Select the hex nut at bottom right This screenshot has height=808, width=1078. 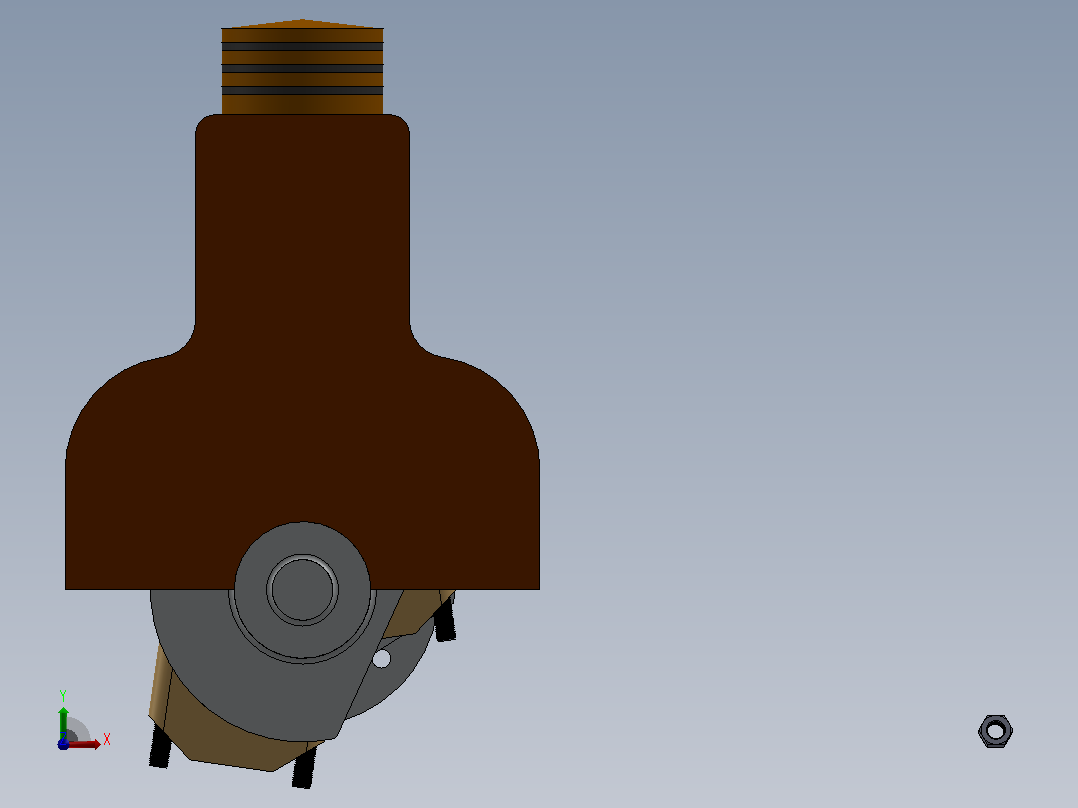pyautogui.click(x=995, y=731)
